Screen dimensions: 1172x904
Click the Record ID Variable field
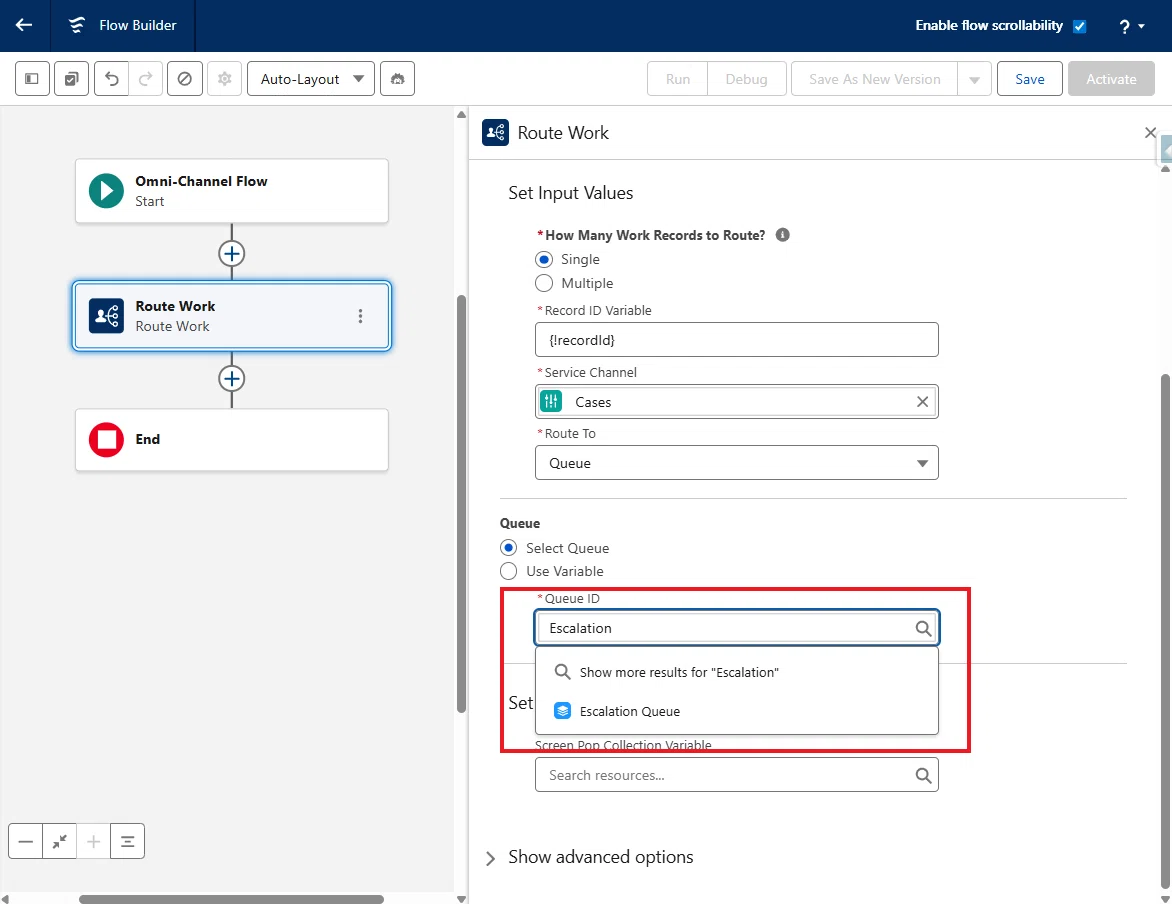(x=736, y=339)
